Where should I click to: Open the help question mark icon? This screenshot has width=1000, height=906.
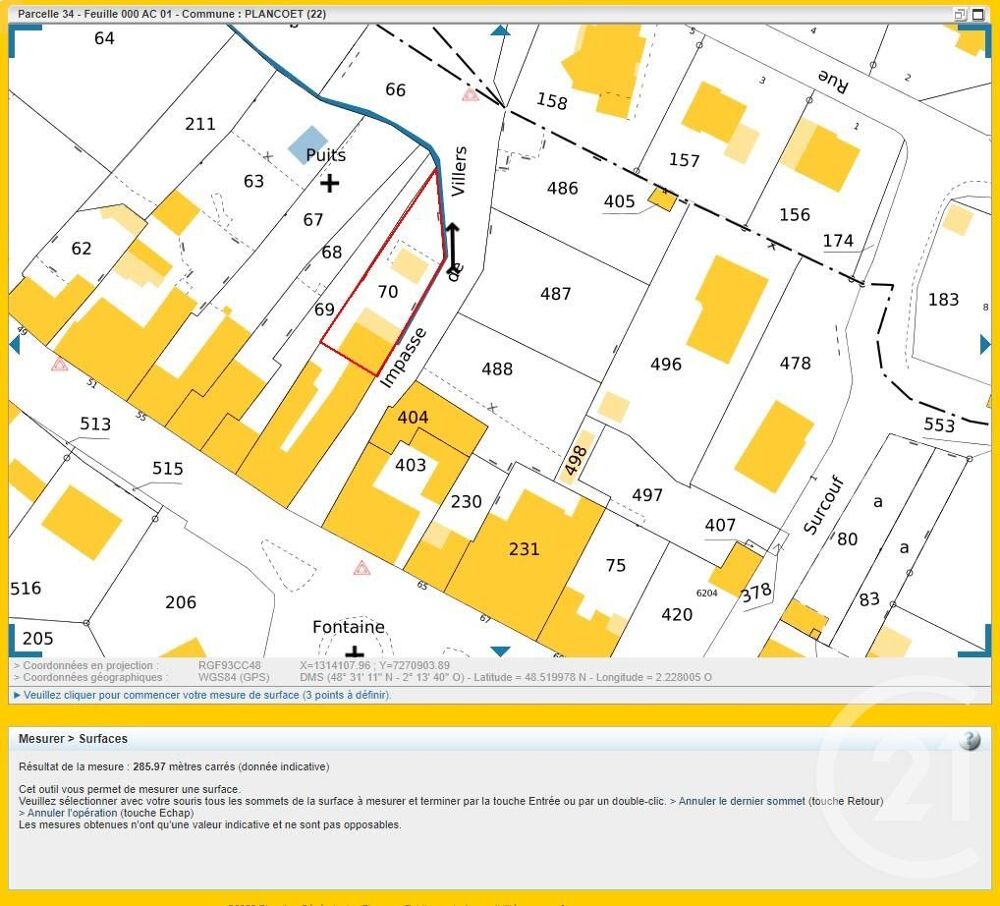click(969, 740)
